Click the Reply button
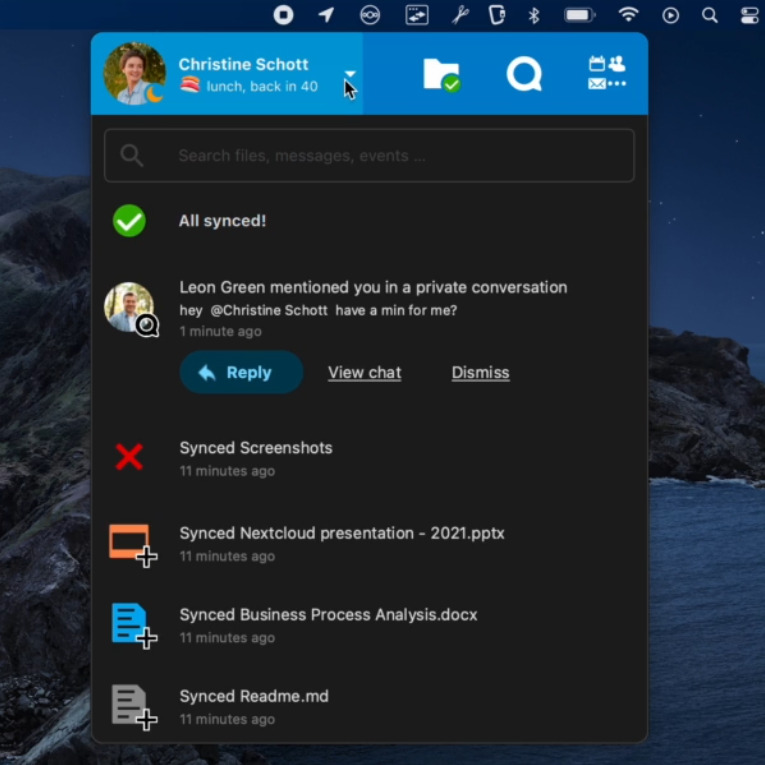765x765 pixels. [242, 372]
